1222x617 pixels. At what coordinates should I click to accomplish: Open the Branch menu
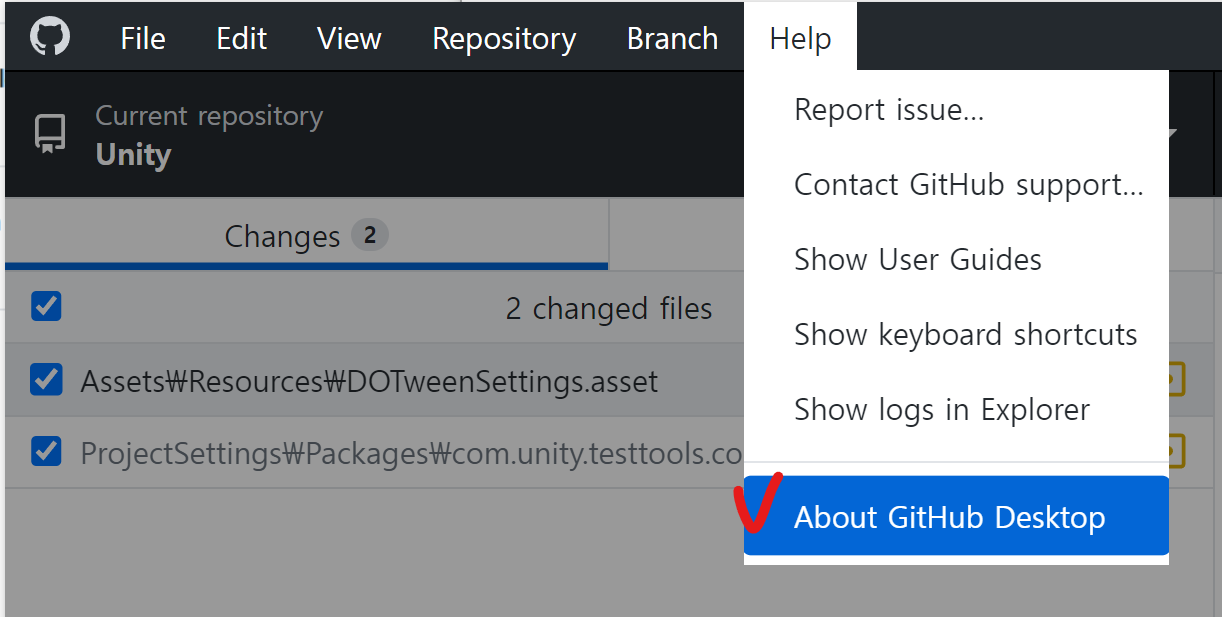tap(672, 39)
